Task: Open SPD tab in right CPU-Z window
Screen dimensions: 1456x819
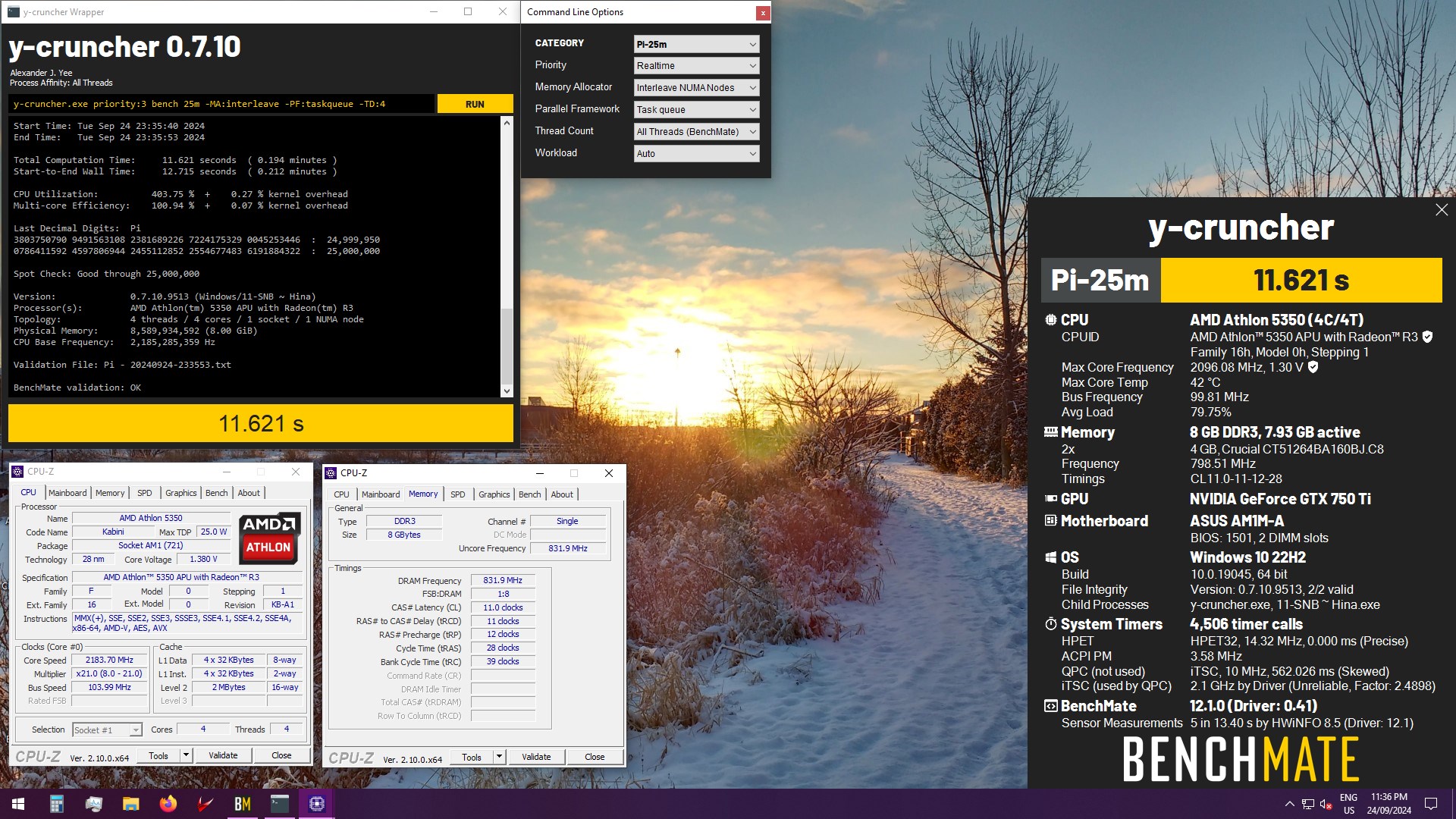Action: pos(457,494)
